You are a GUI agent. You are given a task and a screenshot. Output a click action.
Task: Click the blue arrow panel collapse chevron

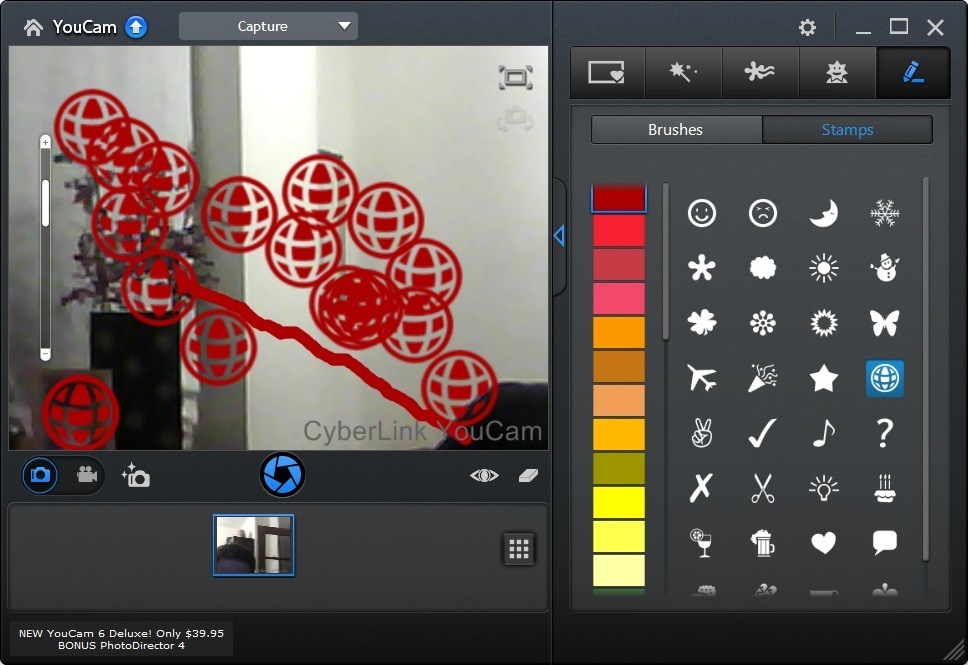[559, 236]
